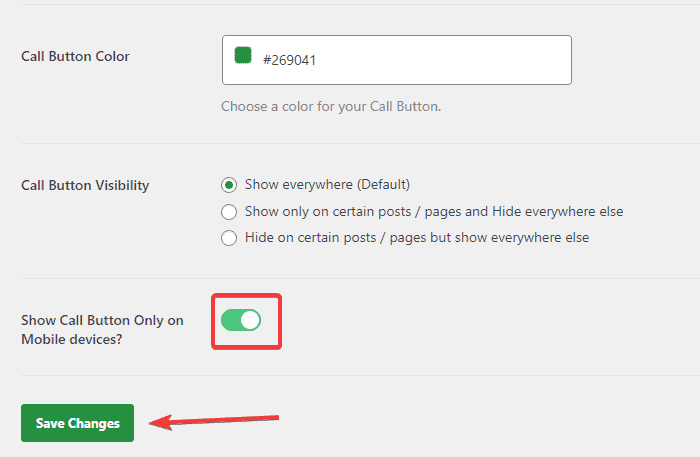Viewport: 700px width, 457px height.
Task: Click the green color swatch square
Action: tap(242, 56)
